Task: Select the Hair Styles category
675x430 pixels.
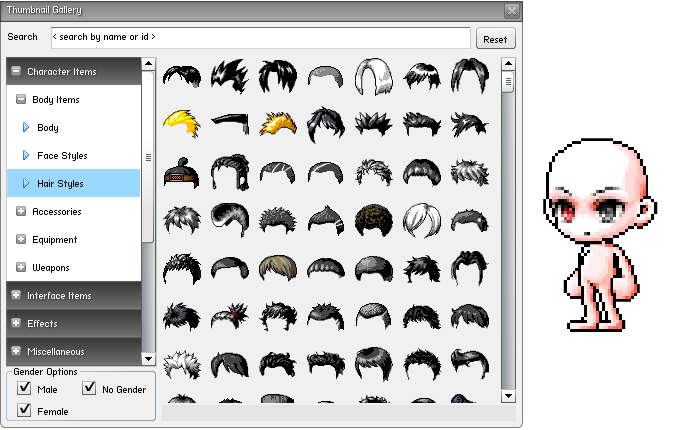Action: 73,183
